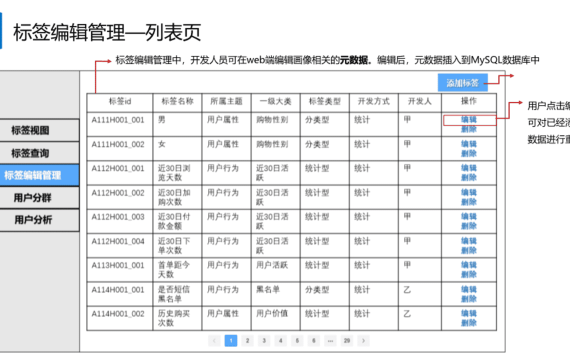
Task: Go to page 4 in pagination
Action: [280, 341]
